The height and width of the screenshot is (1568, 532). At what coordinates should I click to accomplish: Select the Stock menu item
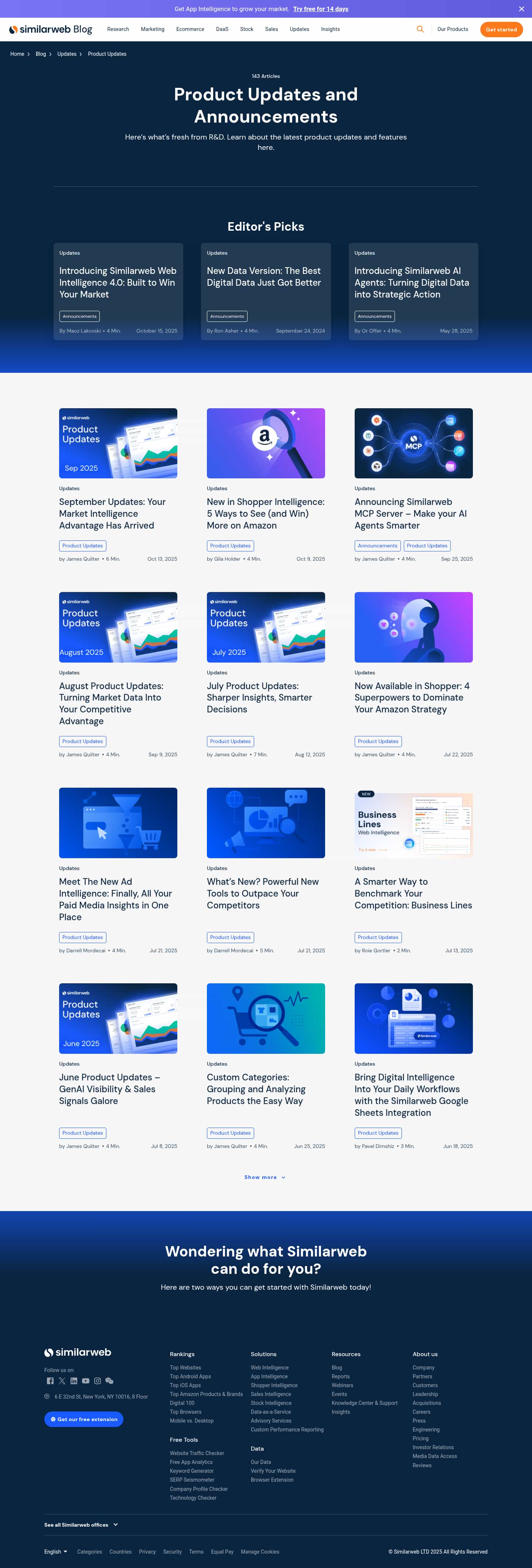[247, 29]
